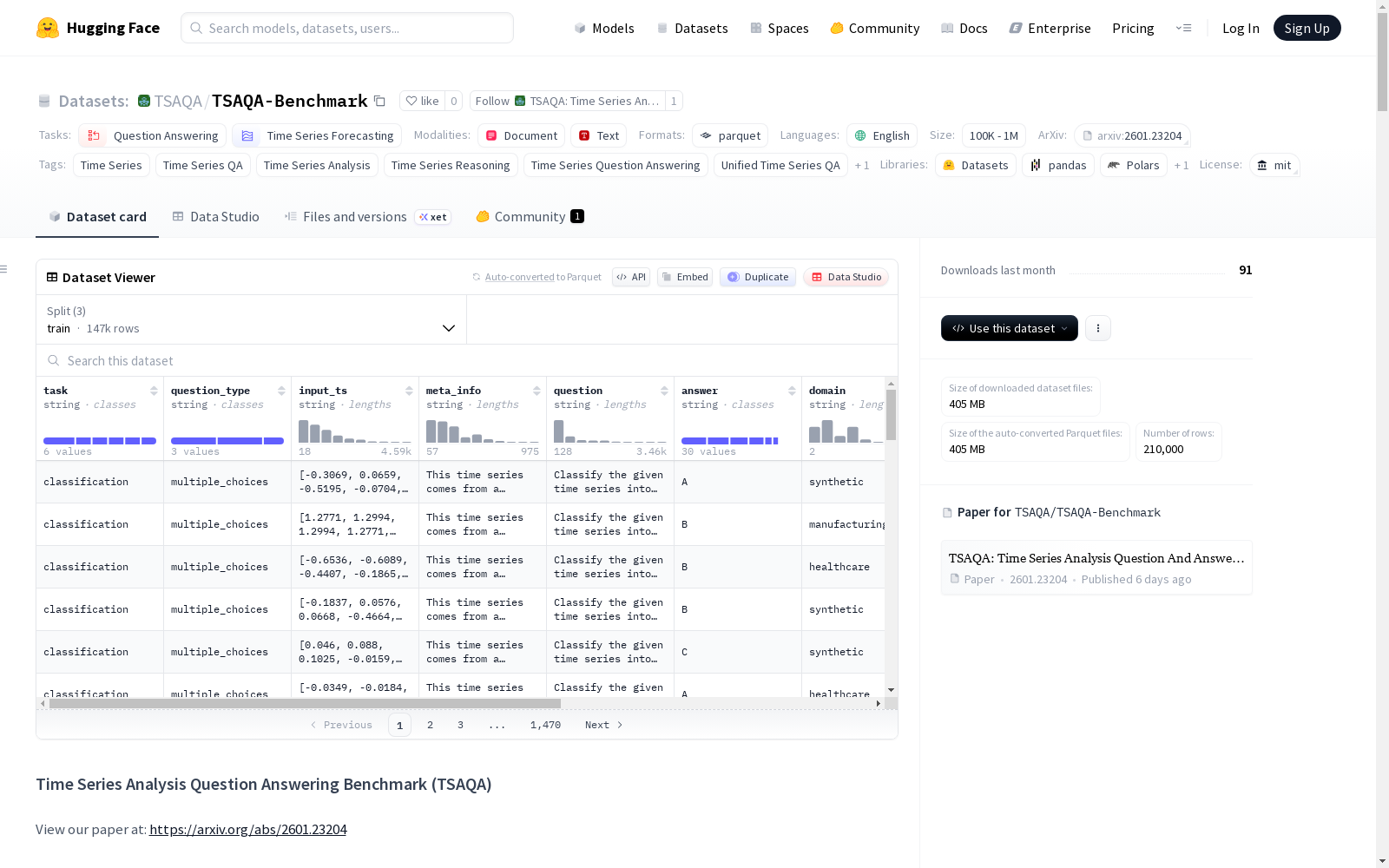Click the Hugging Face logo icon

pyautogui.click(x=48, y=28)
